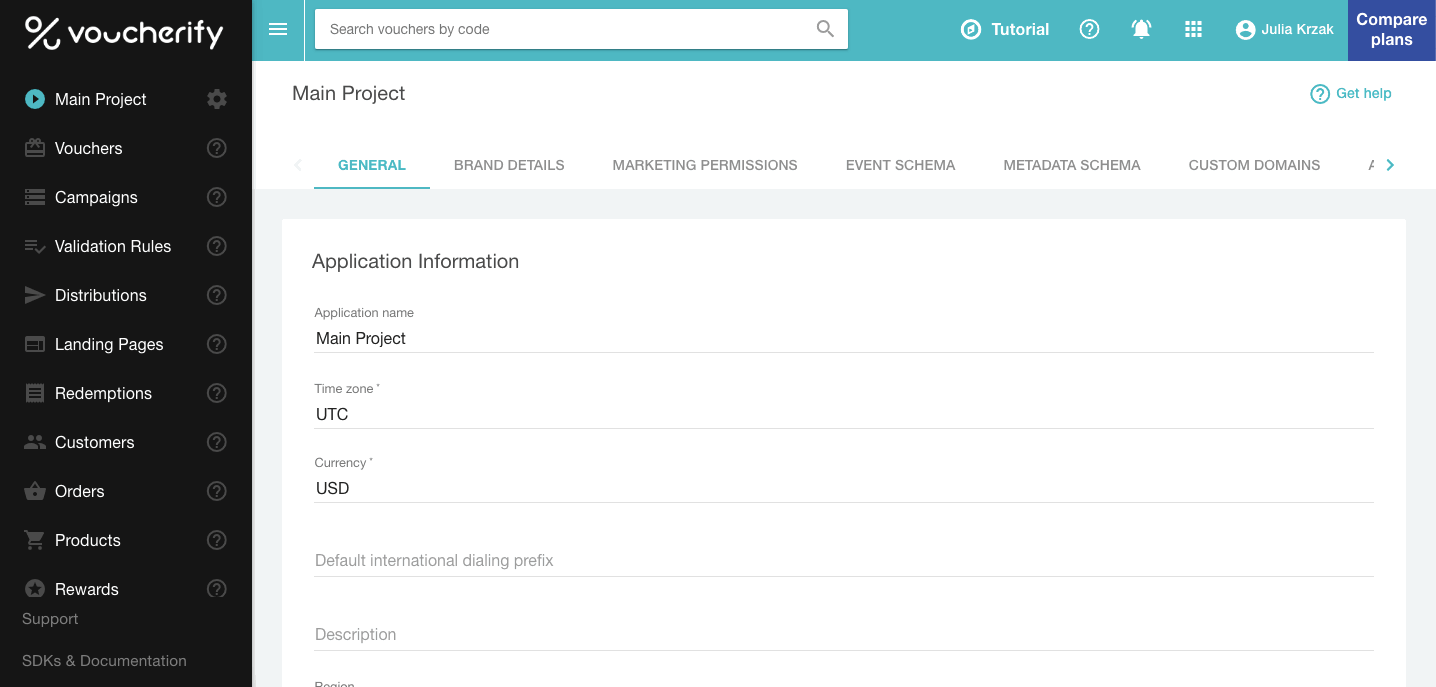Open Rewards in sidebar
The width and height of the screenshot is (1436, 687).
point(87,589)
